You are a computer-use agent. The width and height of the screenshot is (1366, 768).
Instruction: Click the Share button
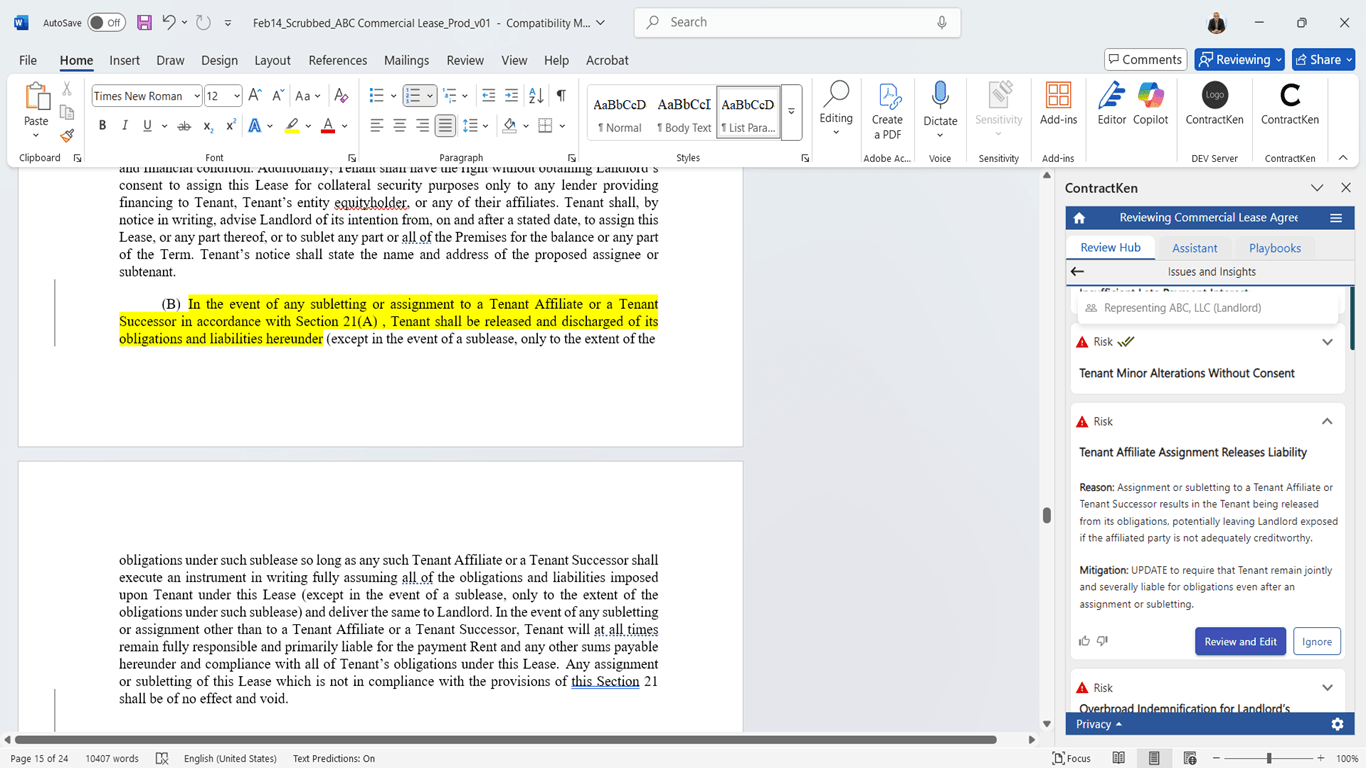pyautogui.click(x=1323, y=60)
